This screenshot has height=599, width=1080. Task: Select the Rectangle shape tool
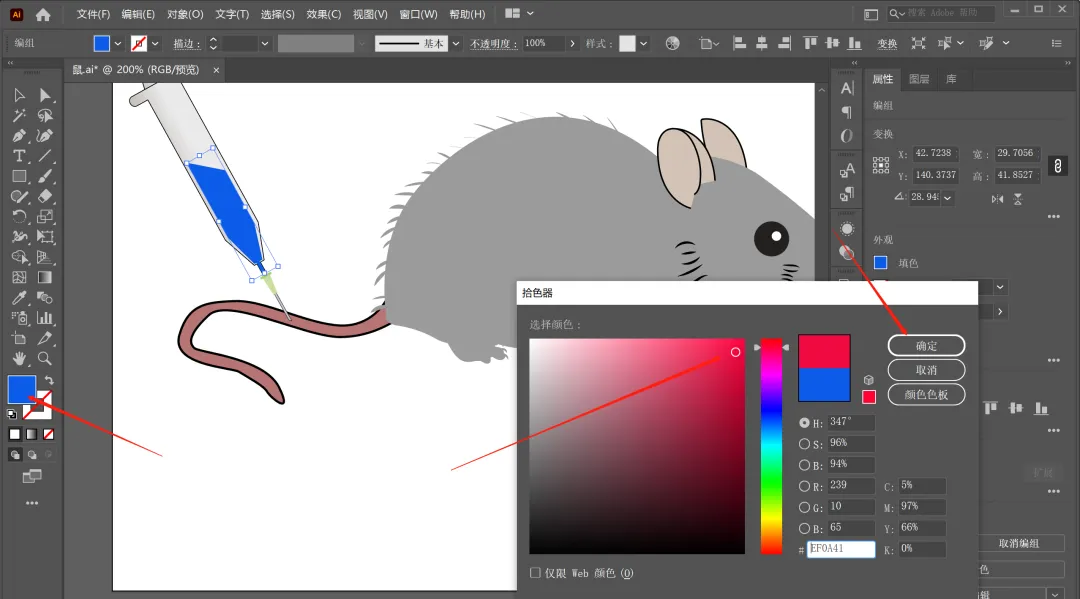click(19, 176)
